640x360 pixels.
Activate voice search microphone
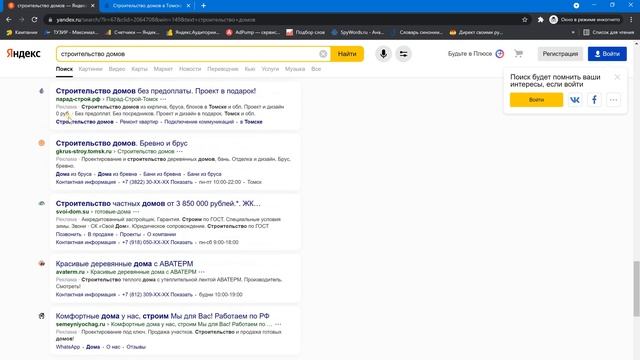pyautogui.click(x=383, y=54)
